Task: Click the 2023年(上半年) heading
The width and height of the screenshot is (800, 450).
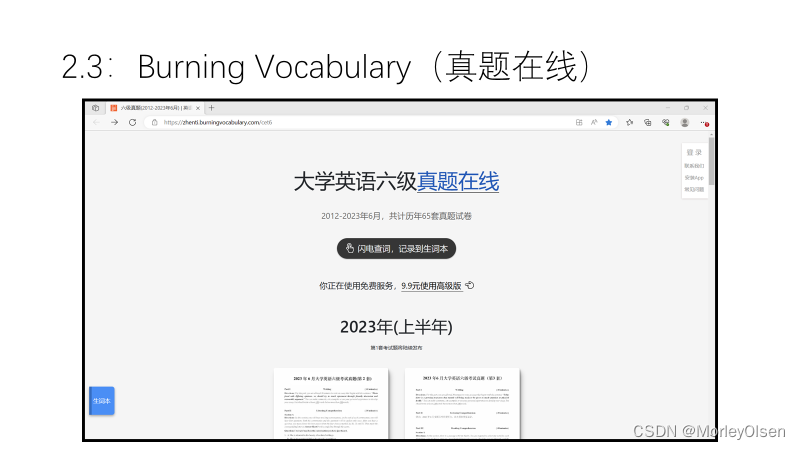Action: (x=396, y=327)
